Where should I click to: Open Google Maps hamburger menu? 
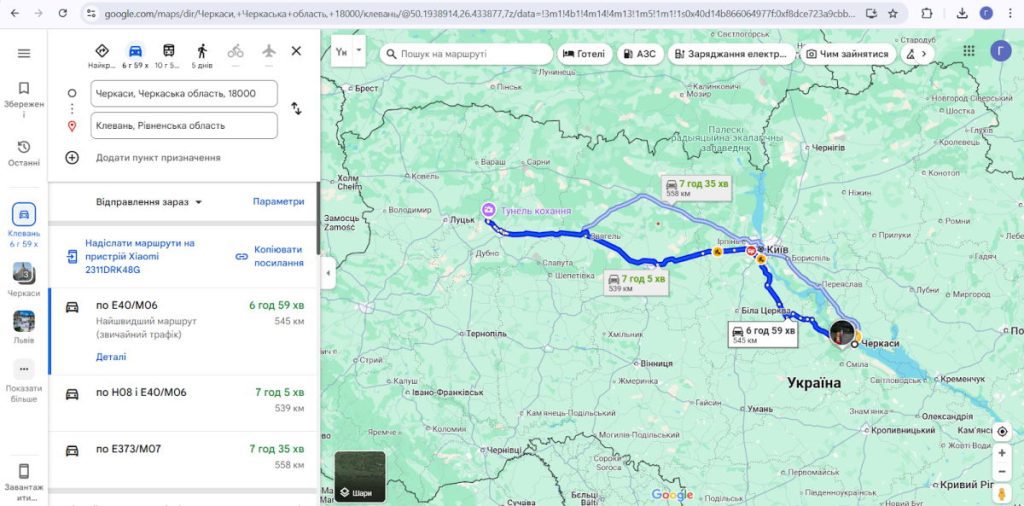[x=24, y=54]
